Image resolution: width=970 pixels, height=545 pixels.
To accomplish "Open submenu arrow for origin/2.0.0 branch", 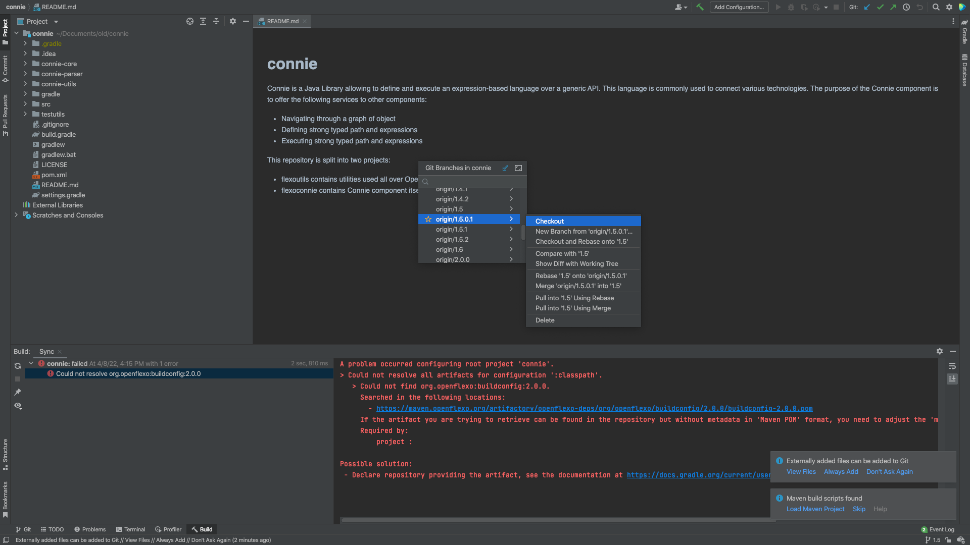I will coord(511,259).
